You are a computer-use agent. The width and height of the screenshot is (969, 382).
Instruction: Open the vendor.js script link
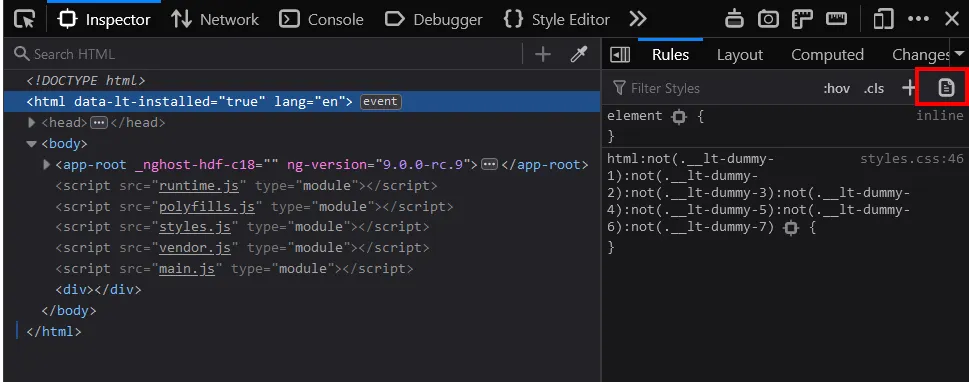pyautogui.click(x=195, y=248)
